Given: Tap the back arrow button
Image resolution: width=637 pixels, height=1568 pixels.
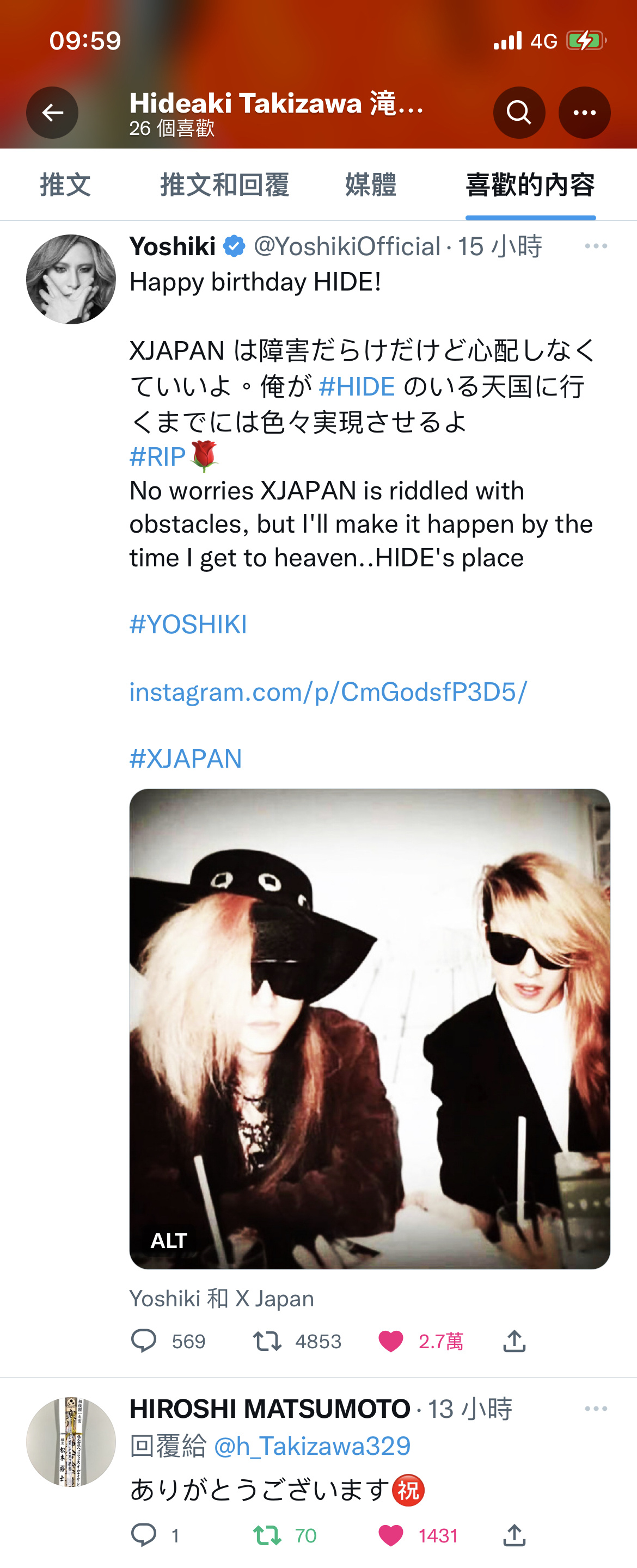Looking at the screenshot, I should [x=52, y=112].
